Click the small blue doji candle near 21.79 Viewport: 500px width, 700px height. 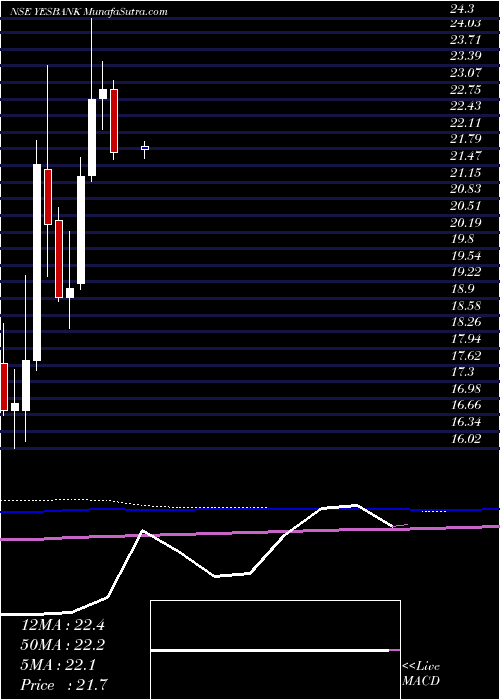pyautogui.click(x=145, y=149)
